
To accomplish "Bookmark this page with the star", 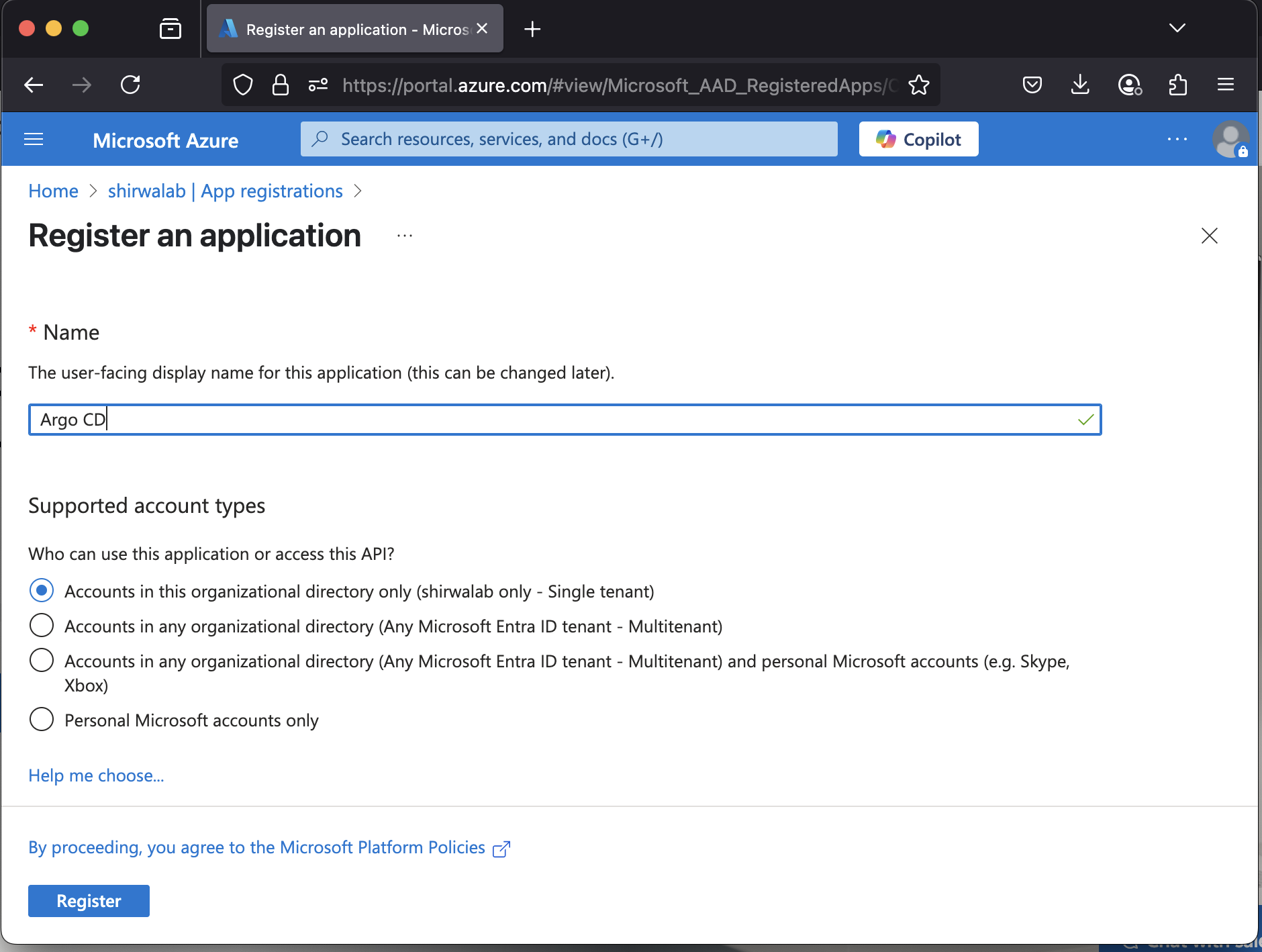I will pos(919,85).
